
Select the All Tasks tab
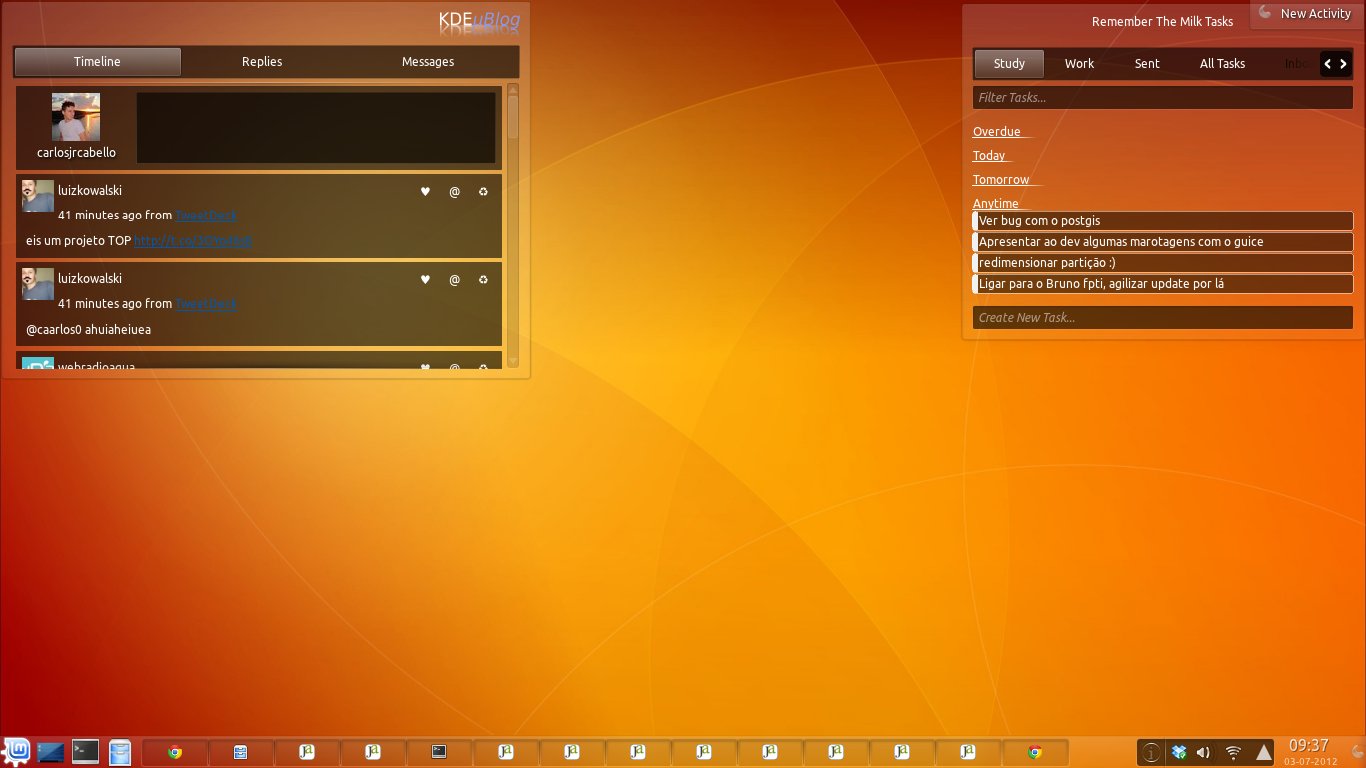1222,64
